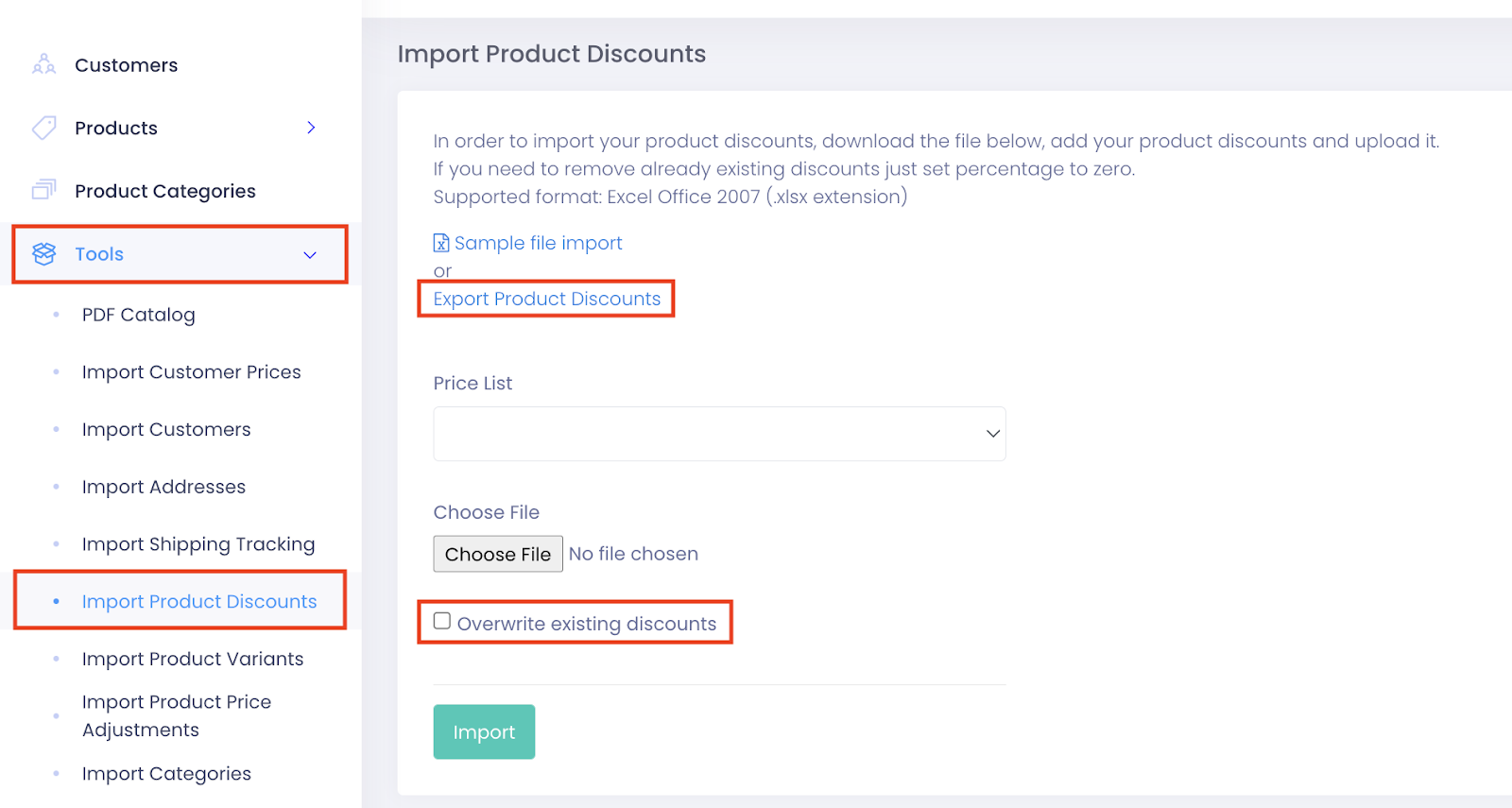Enable Overwrite existing discounts checkbox
This screenshot has width=1512, height=808.
(x=442, y=621)
